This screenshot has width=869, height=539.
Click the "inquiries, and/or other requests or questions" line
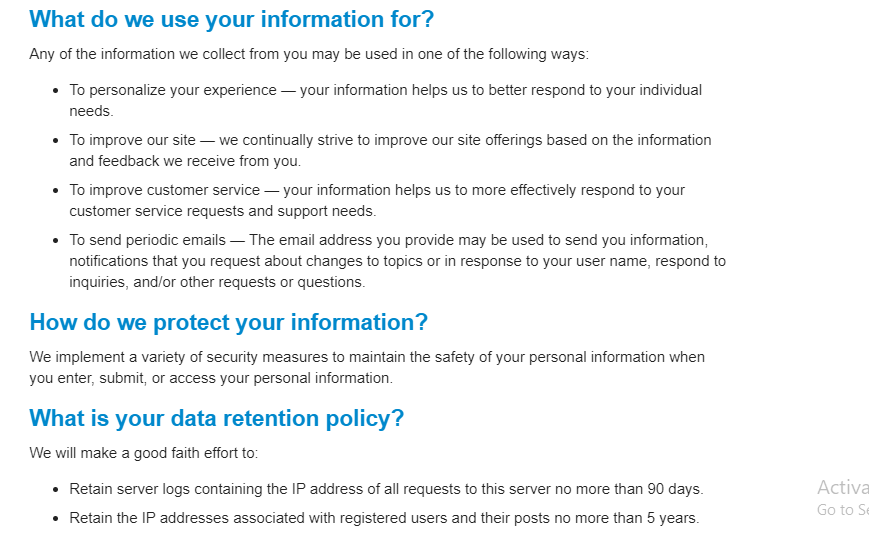(x=217, y=282)
